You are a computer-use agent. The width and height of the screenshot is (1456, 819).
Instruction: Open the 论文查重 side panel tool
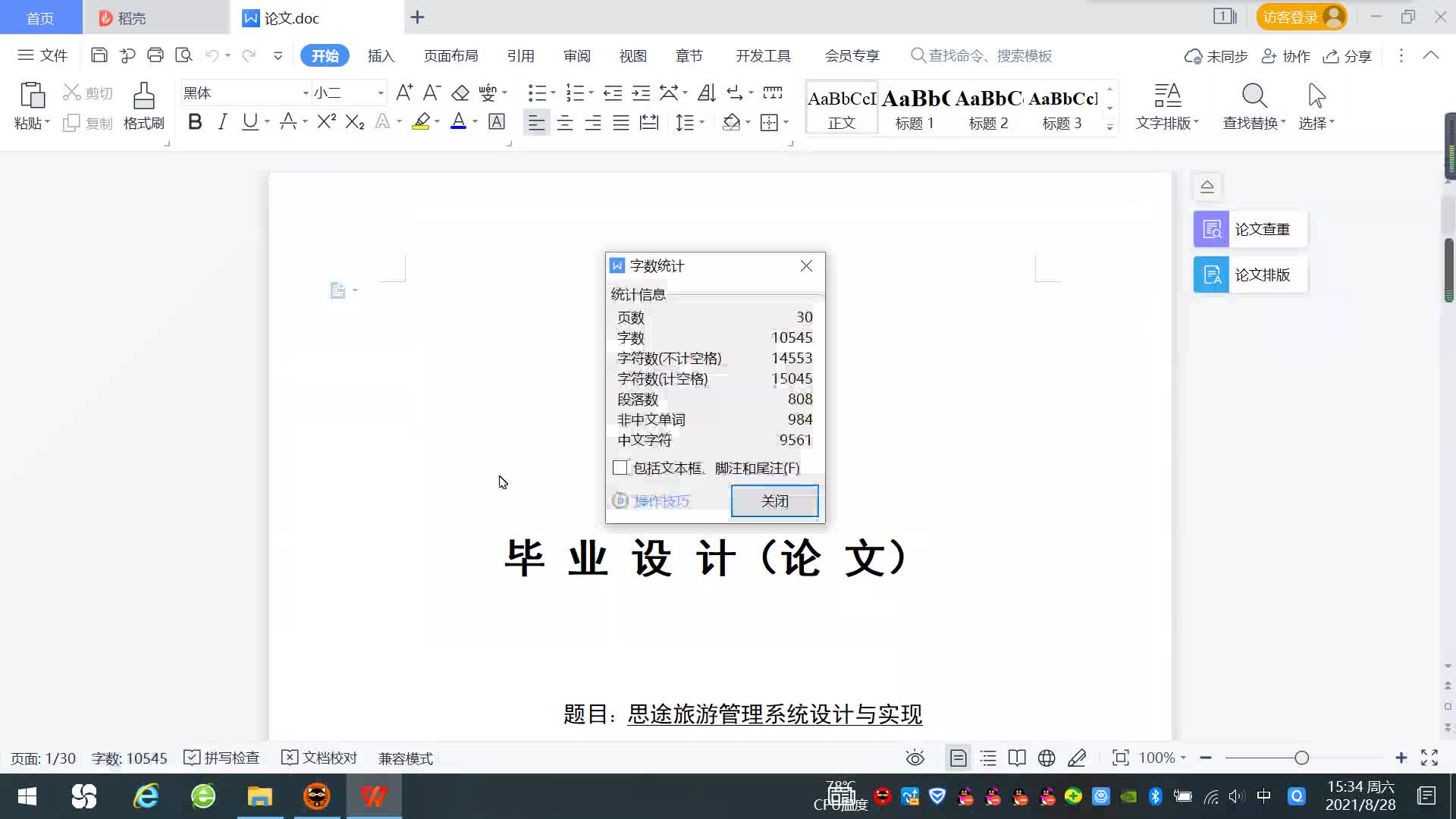[x=1250, y=229]
